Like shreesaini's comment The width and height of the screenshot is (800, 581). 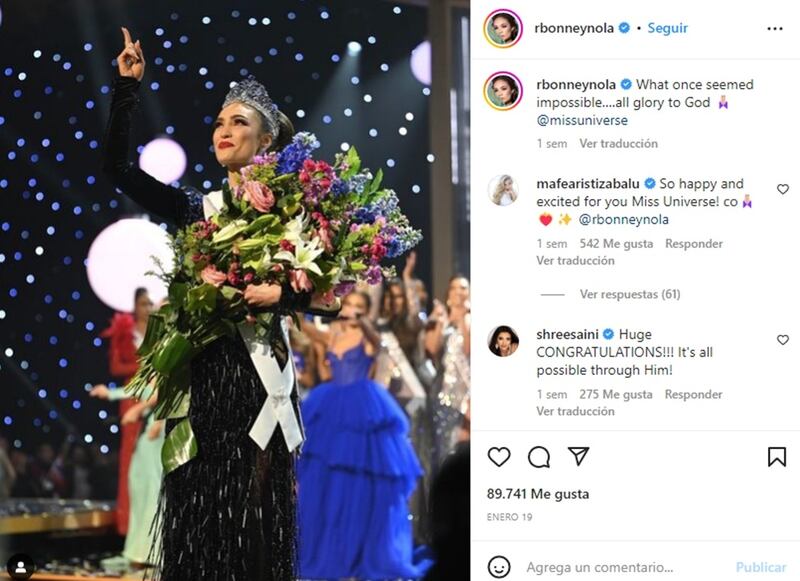783,340
